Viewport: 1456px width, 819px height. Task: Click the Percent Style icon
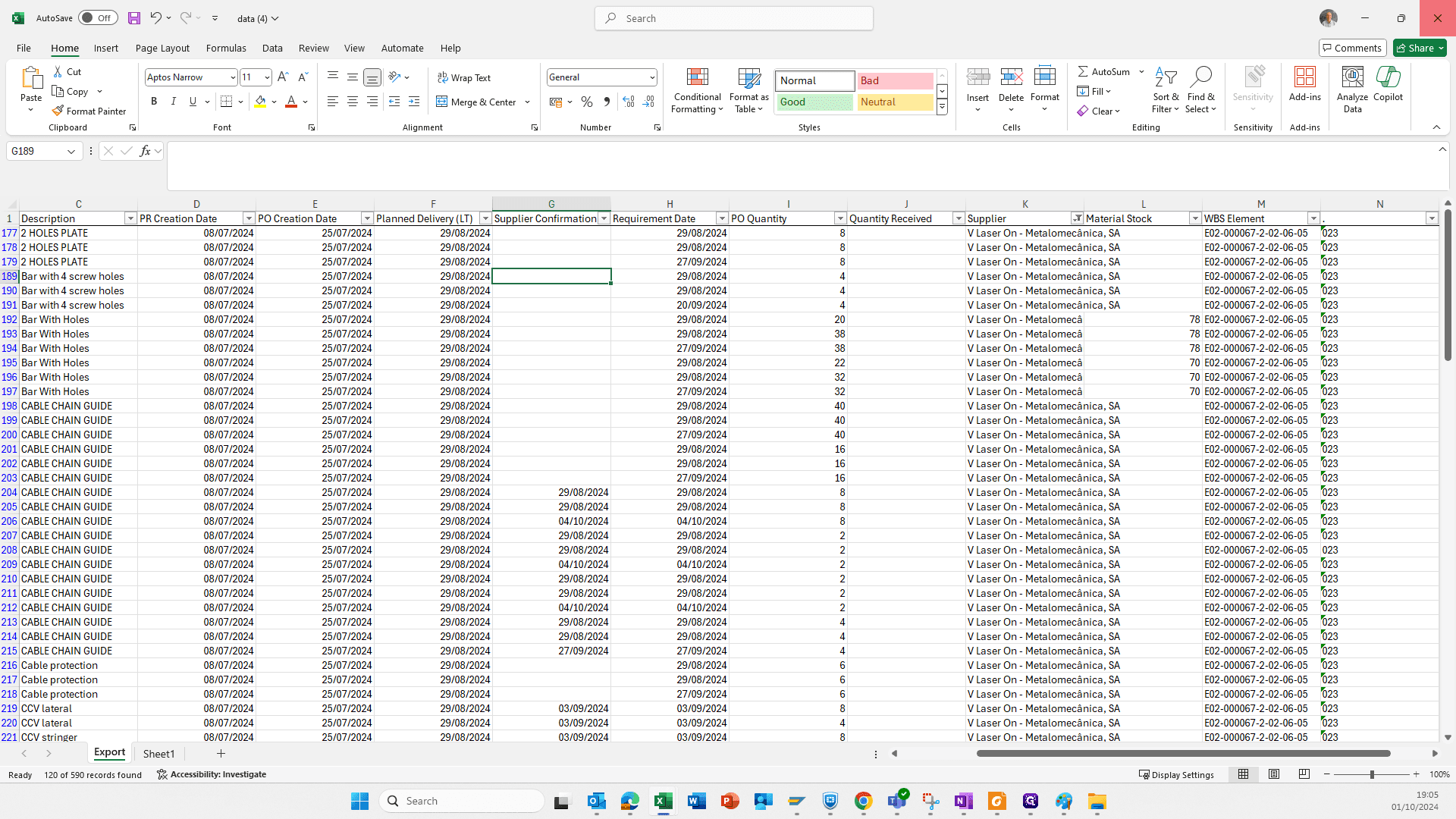(586, 102)
